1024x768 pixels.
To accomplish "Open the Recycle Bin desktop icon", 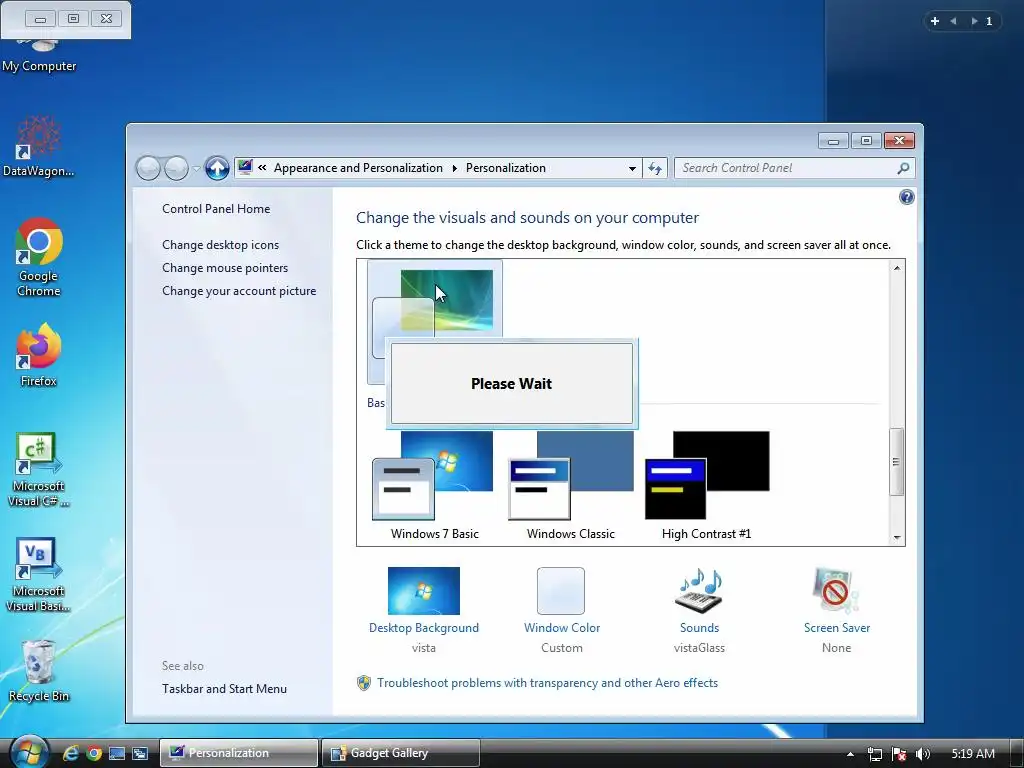I will click(x=39, y=670).
